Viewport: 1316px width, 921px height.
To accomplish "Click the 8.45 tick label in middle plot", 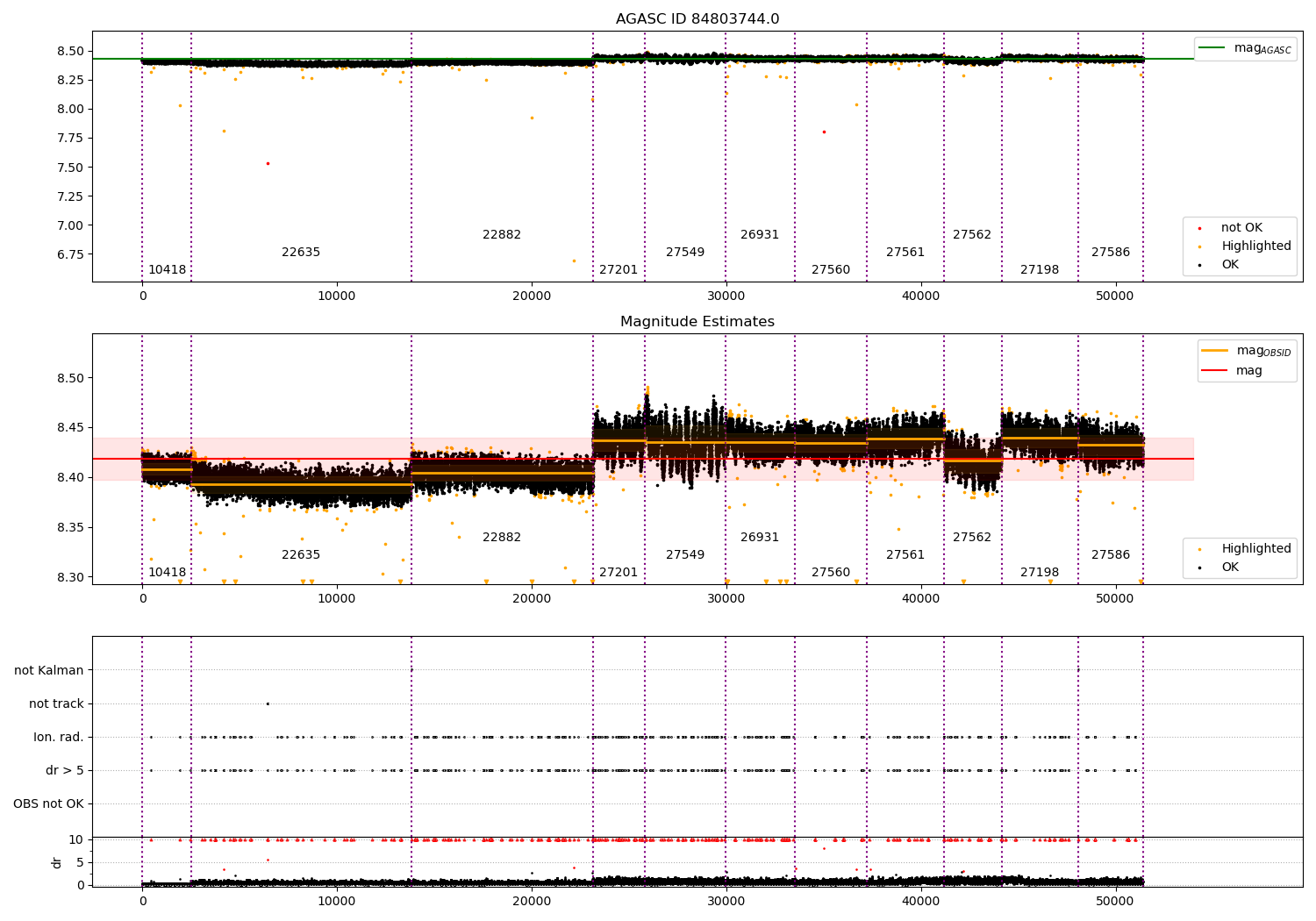I will (x=70, y=428).
